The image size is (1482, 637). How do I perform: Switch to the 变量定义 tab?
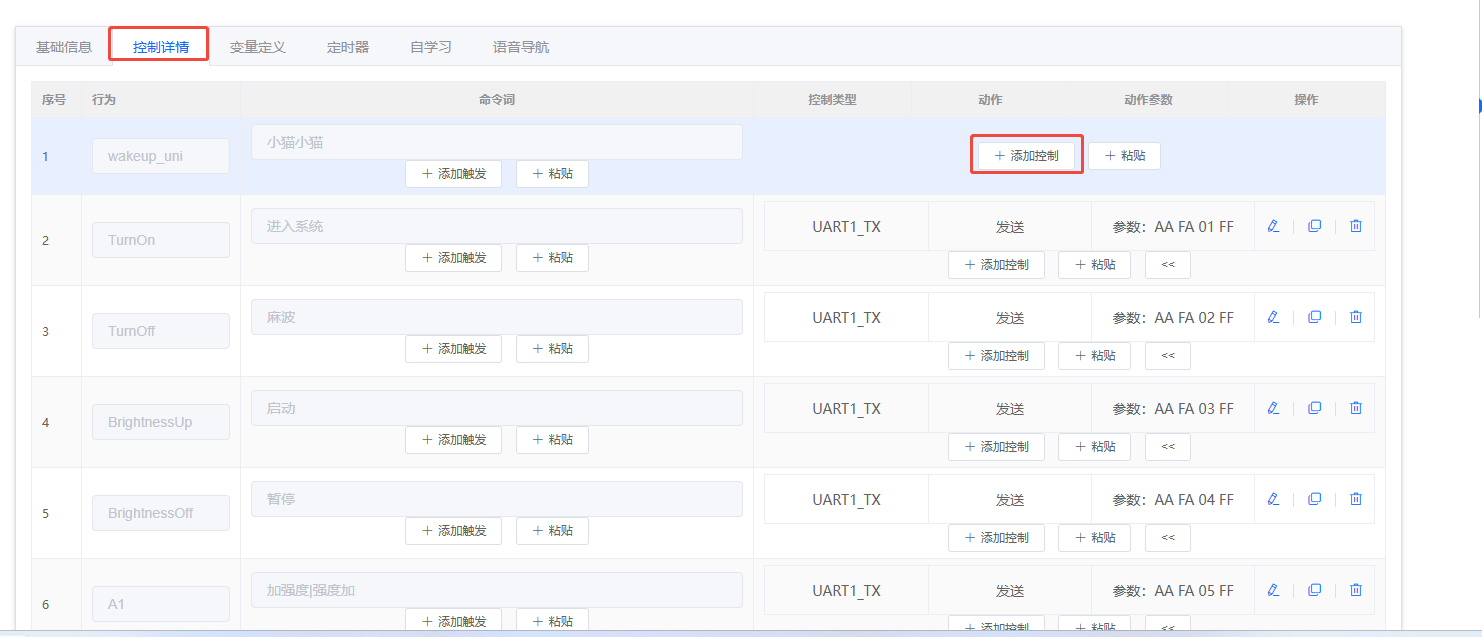(257, 47)
